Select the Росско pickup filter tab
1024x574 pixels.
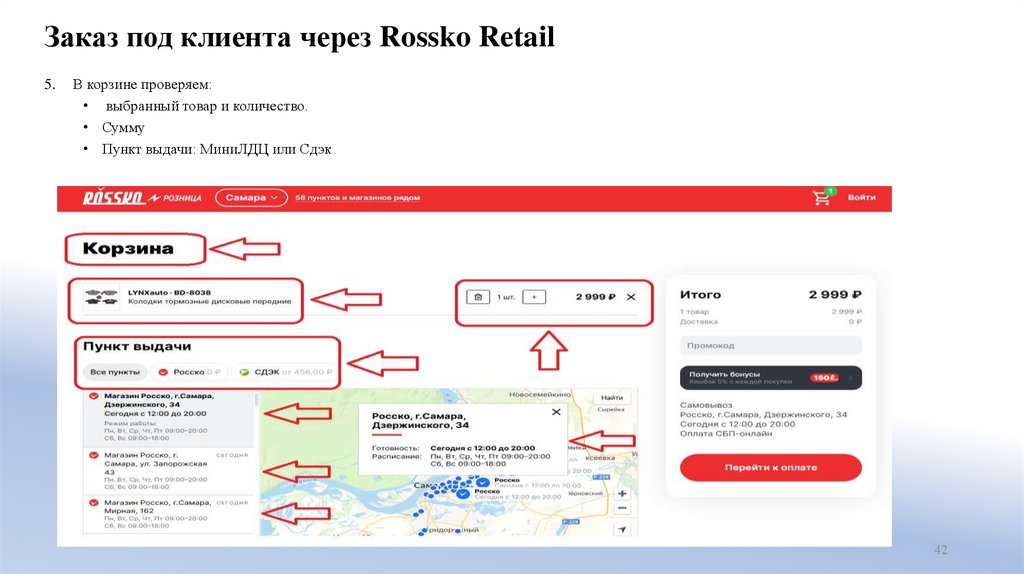coord(189,372)
